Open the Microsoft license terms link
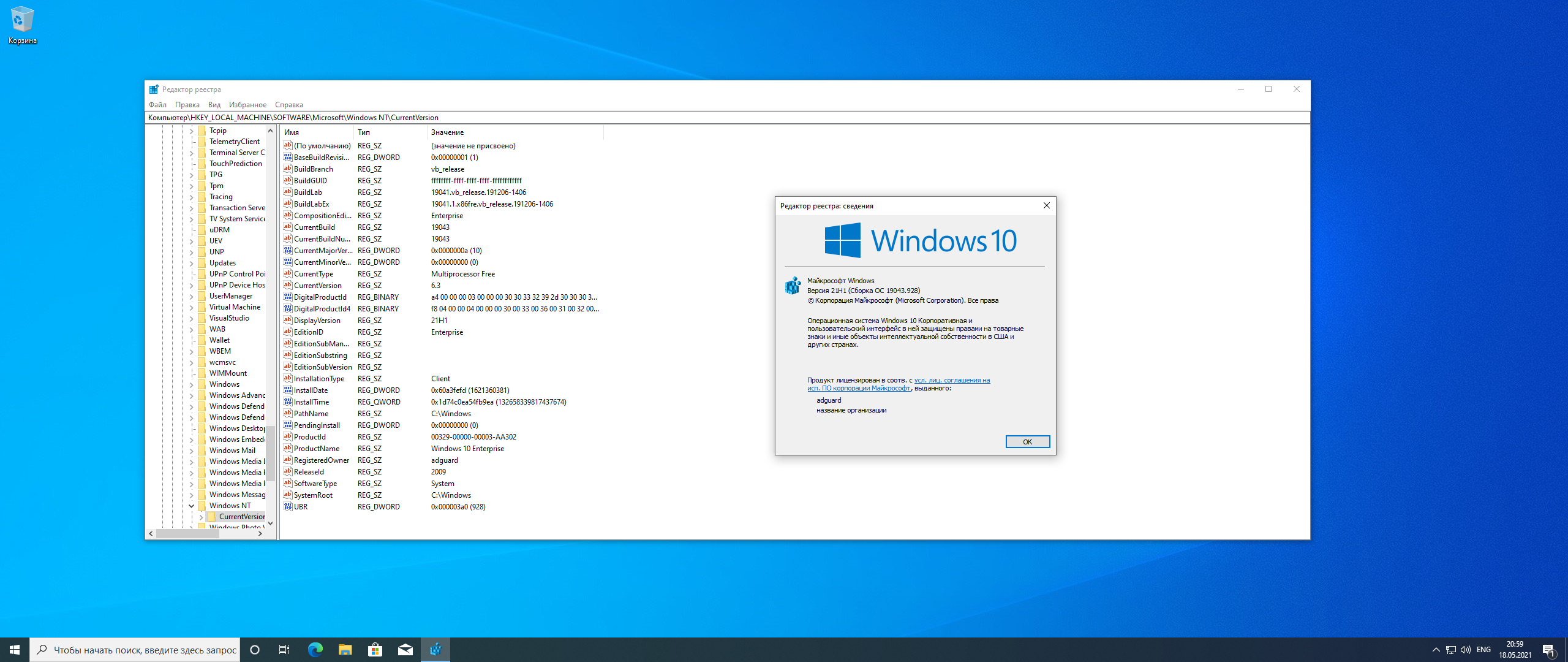This screenshot has width=1568, height=662. (x=951, y=381)
